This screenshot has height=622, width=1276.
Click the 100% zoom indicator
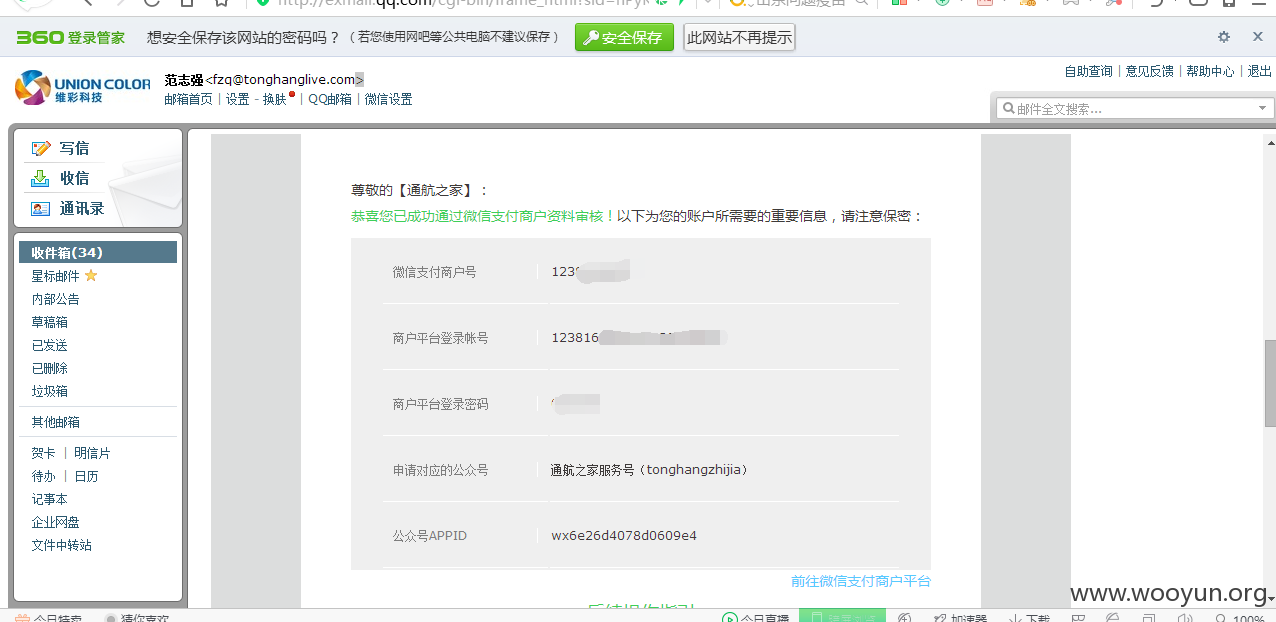1238,618
